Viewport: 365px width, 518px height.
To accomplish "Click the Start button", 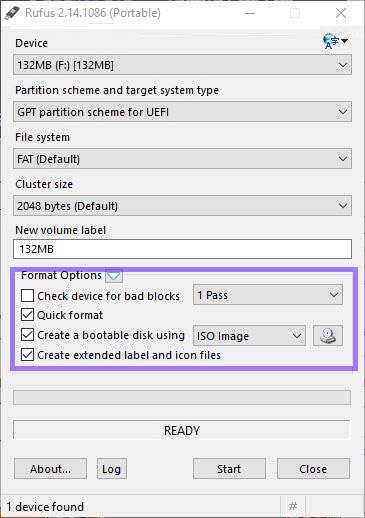I will (x=229, y=469).
